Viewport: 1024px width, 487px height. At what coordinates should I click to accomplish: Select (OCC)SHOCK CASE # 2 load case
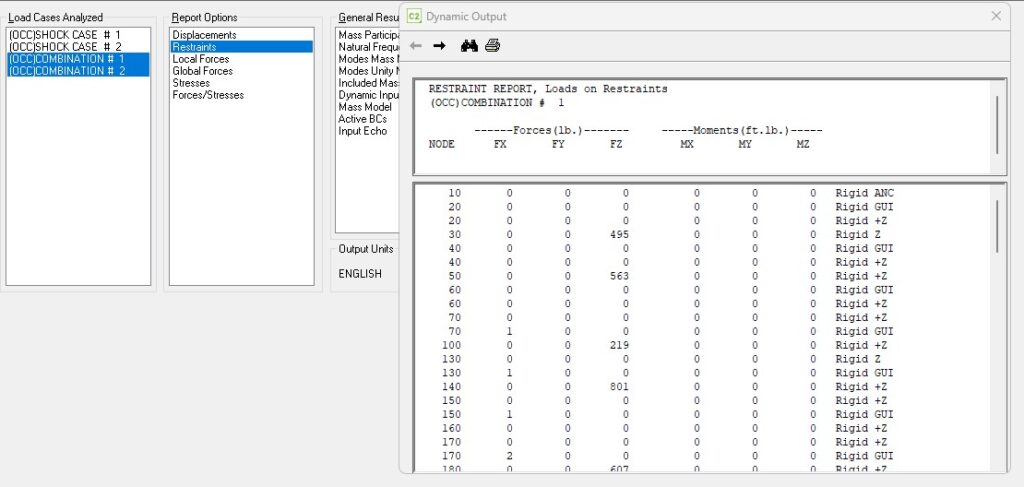[x=64, y=47]
